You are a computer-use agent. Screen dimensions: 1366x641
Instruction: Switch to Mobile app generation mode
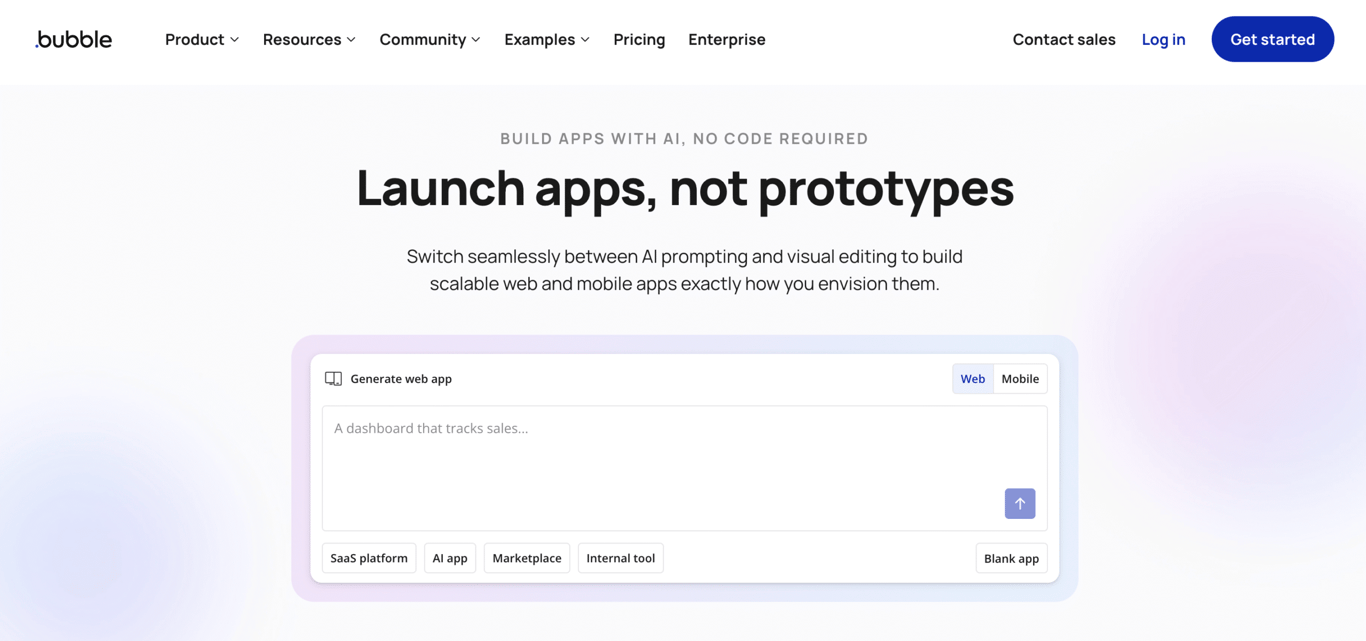(x=1020, y=378)
